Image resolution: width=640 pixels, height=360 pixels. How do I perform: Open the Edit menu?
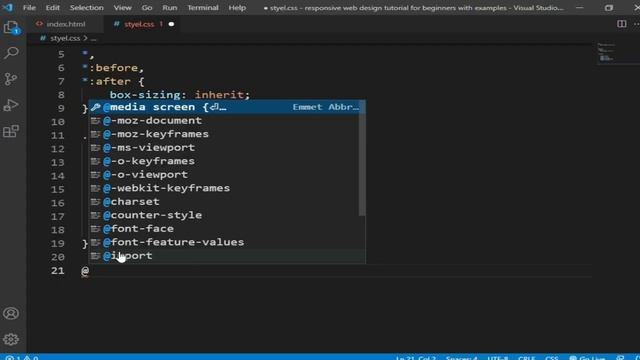pos(52,8)
